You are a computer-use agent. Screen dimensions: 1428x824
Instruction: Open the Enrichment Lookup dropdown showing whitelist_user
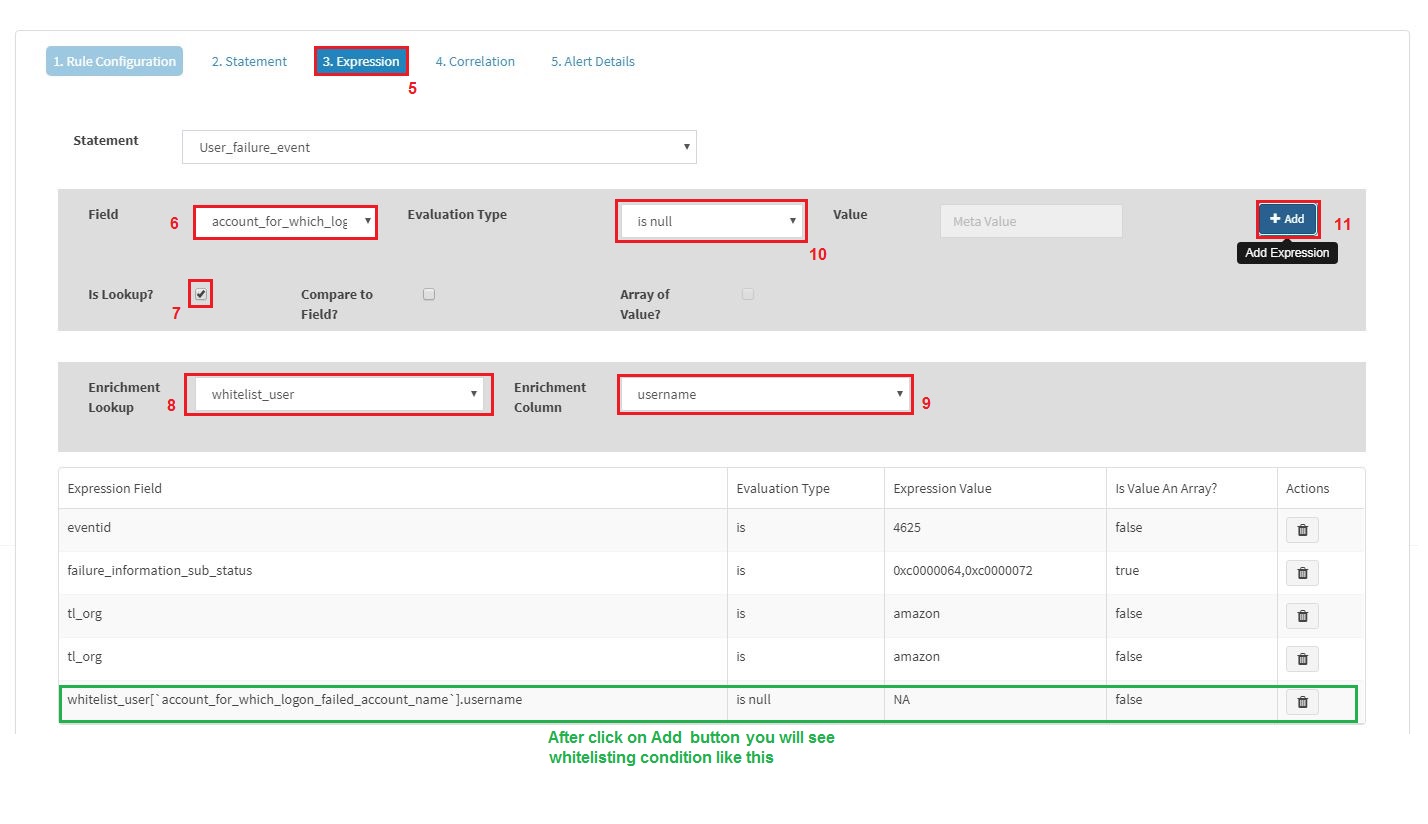pos(339,394)
